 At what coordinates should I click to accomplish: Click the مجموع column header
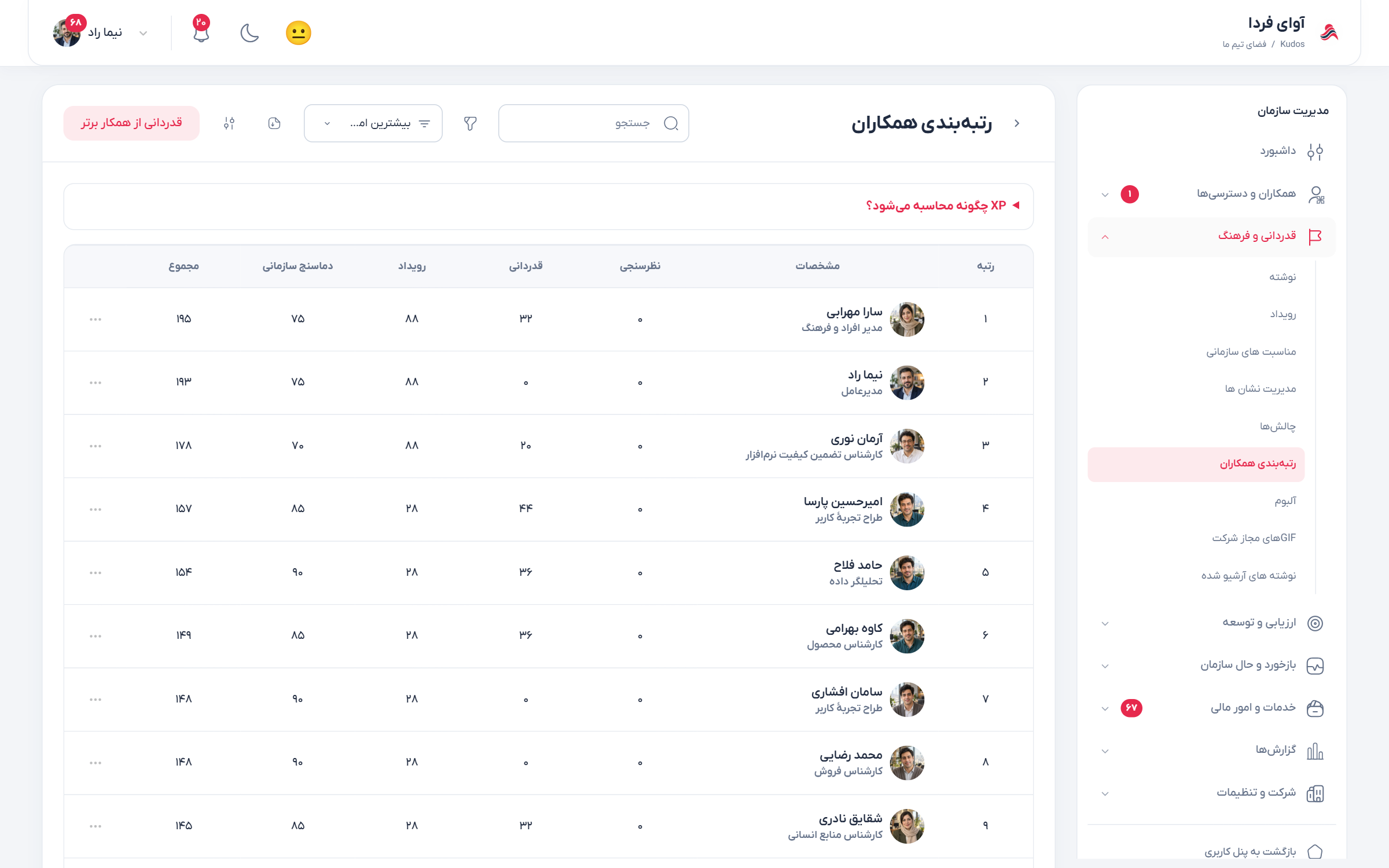tap(183, 266)
